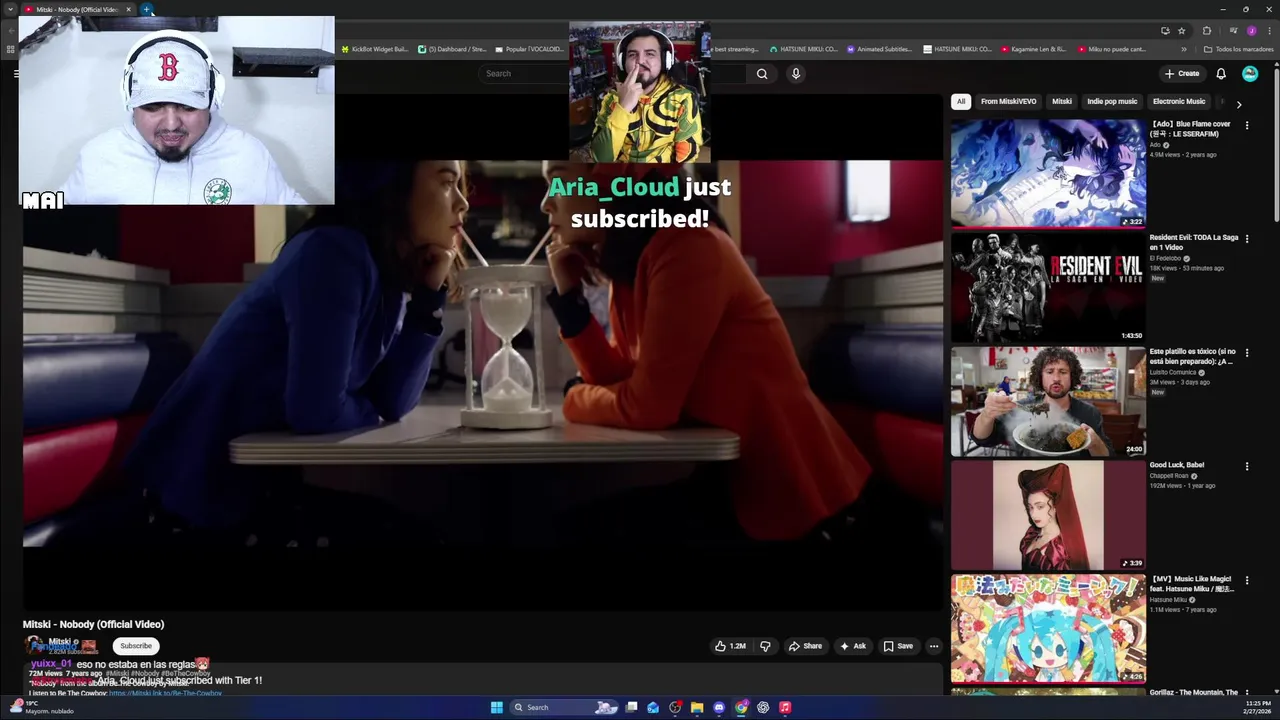Open options menu for Blue Flame cover video
Viewport: 1280px width, 720px height.
pos(1246,125)
